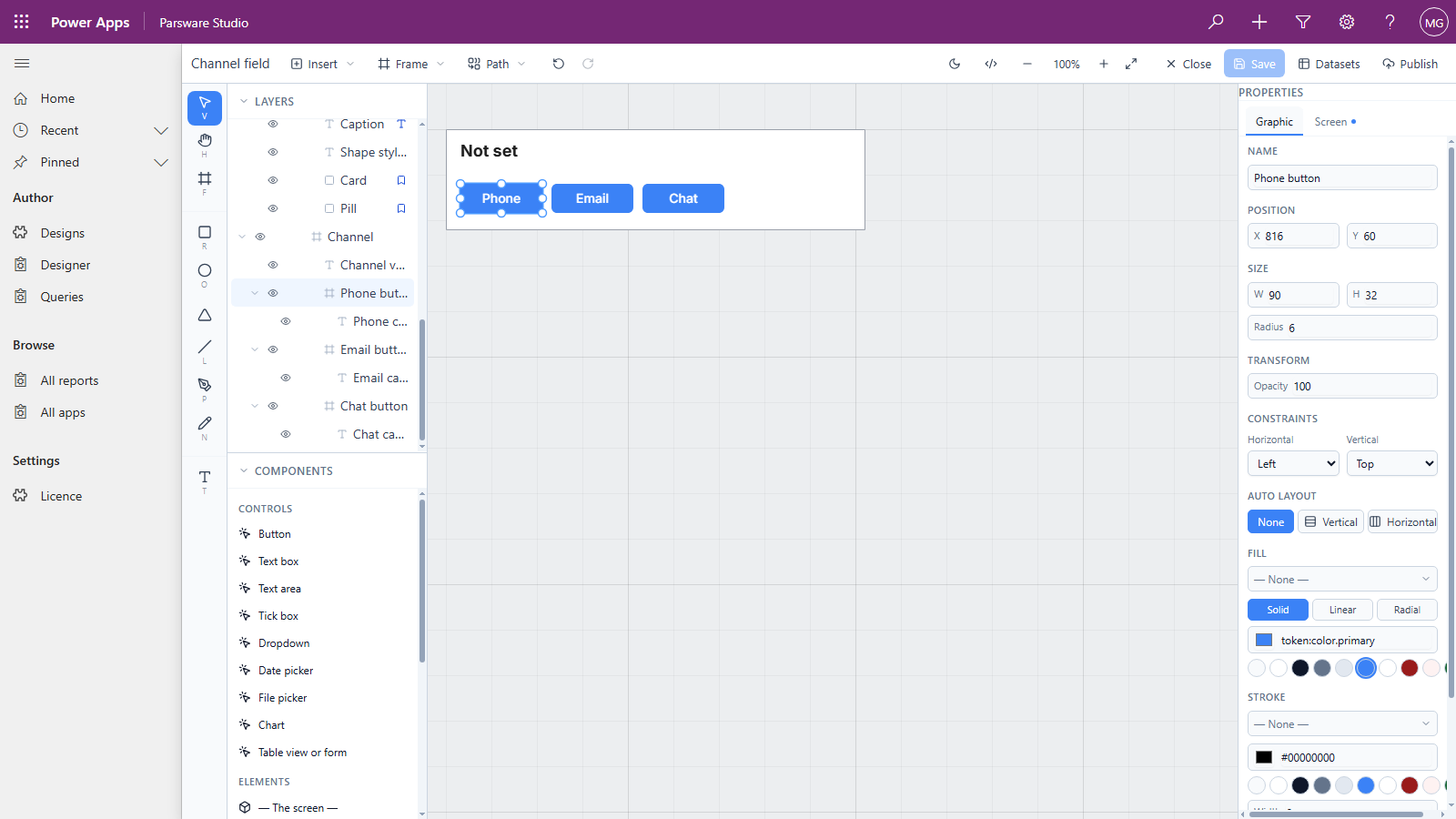Click the Undo icon
1456x819 pixels.
559,64
